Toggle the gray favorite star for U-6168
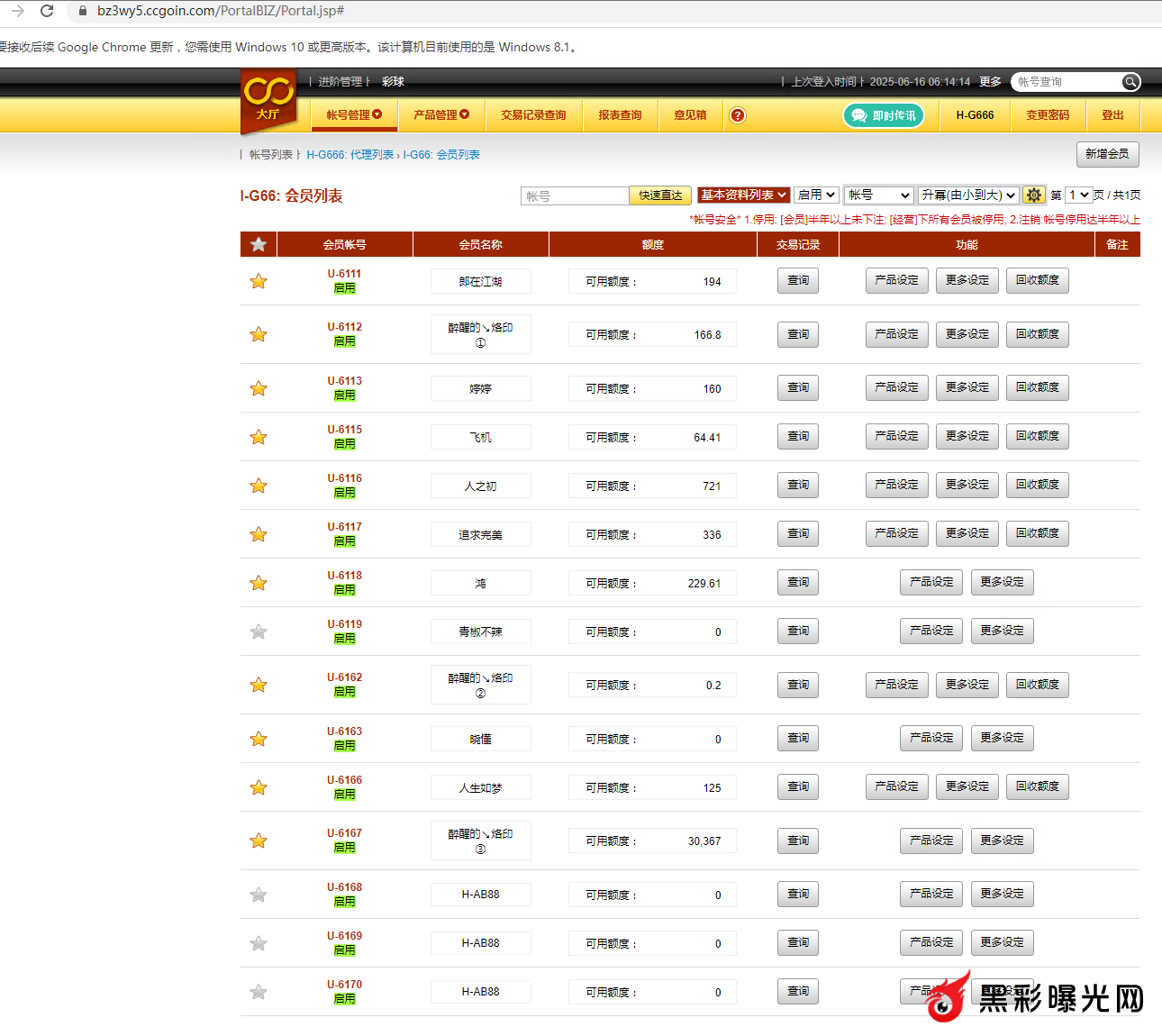This screenshot has height=1036, width=1162. 259,895
